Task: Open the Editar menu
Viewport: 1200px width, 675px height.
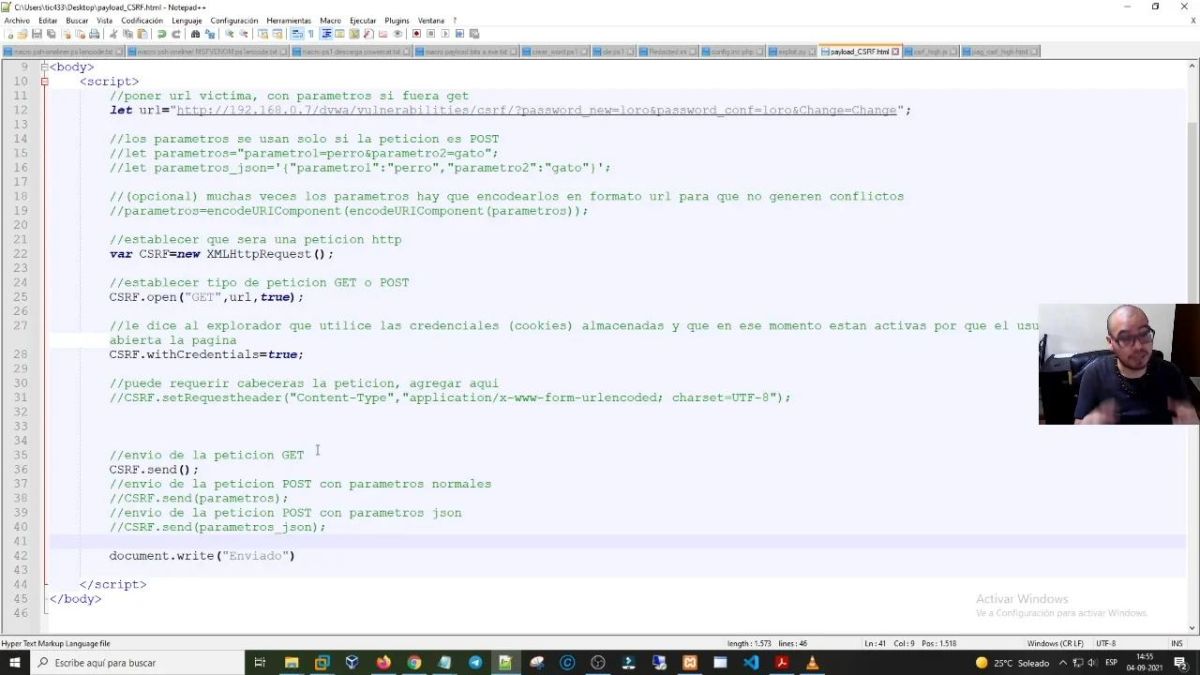Action: coord(48,20)
